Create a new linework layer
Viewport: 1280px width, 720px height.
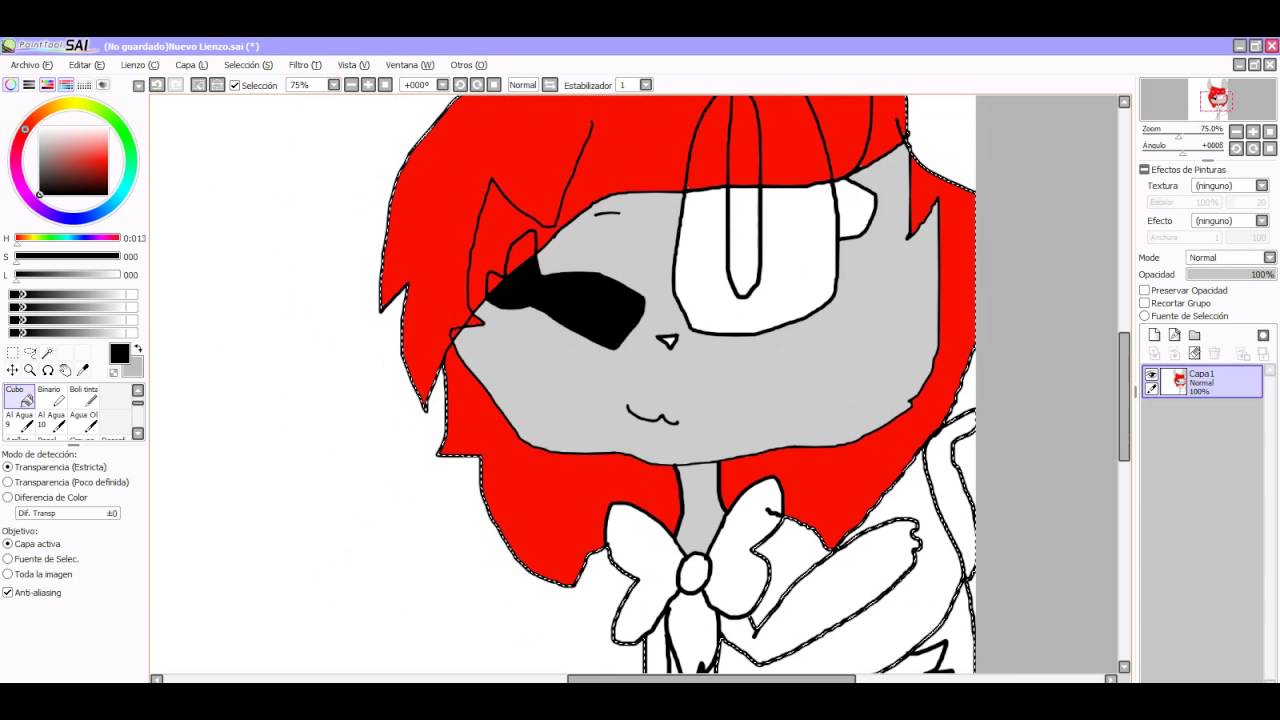(x=1174, y=335)
